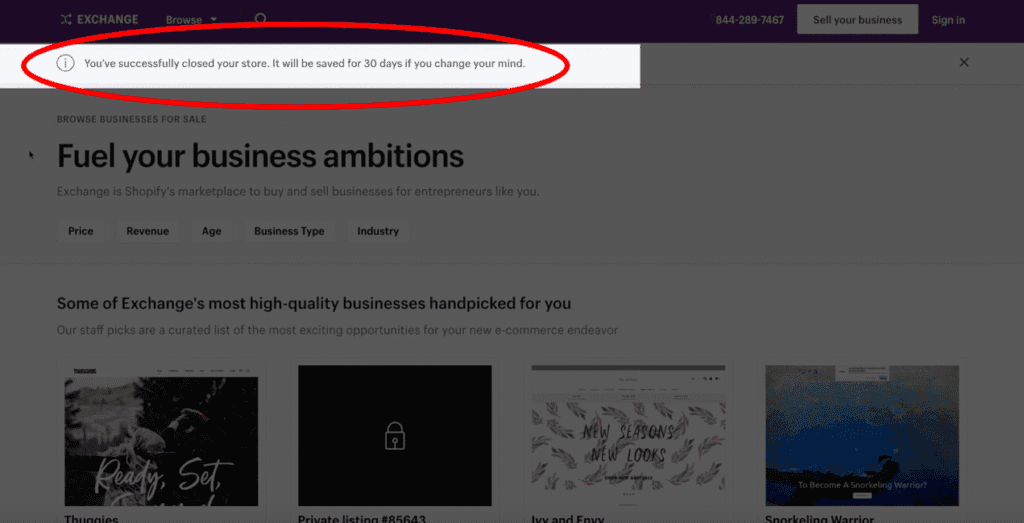Image resolution: width=1024 pixels, height=523 pixels.
Task: Open the Thuggies listing thumbnail
Action: (161, 435)
